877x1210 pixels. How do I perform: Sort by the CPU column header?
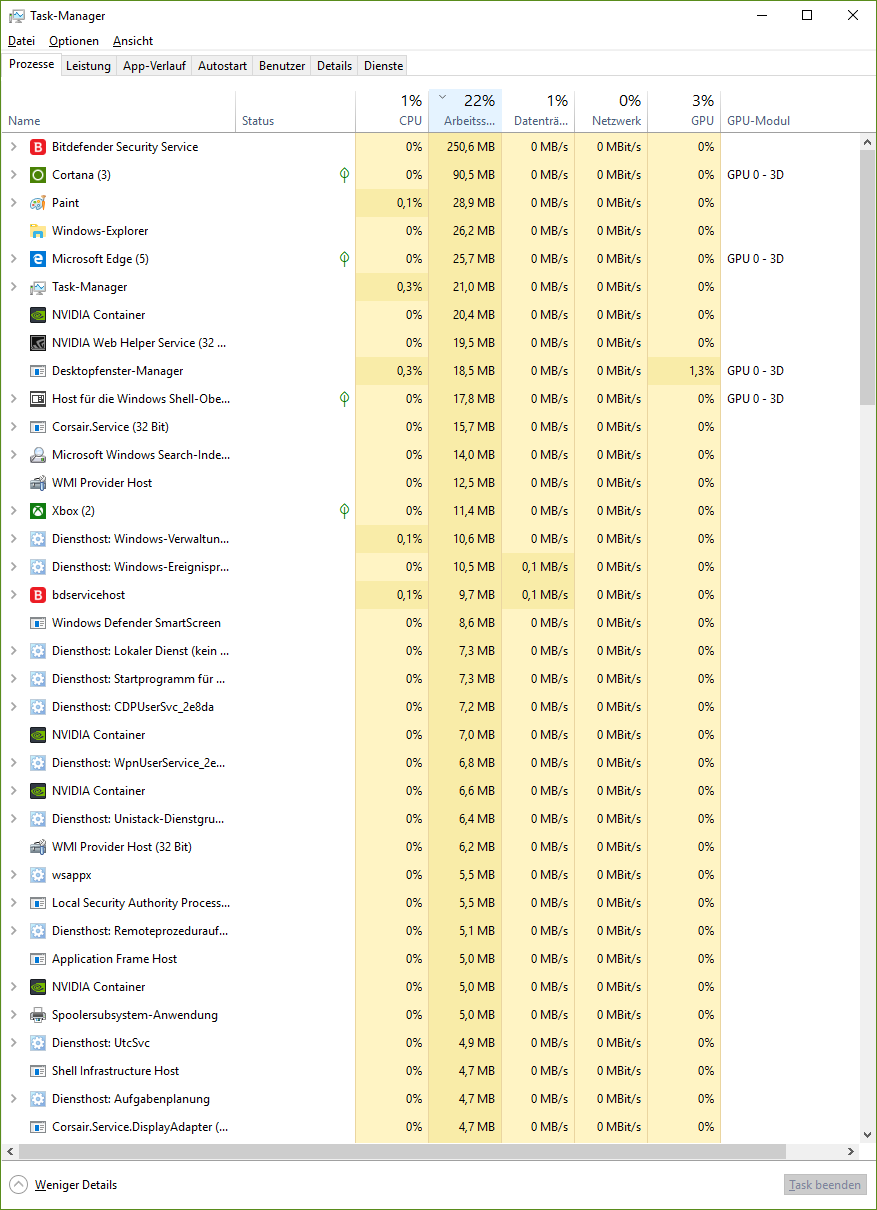coord(392,111)
